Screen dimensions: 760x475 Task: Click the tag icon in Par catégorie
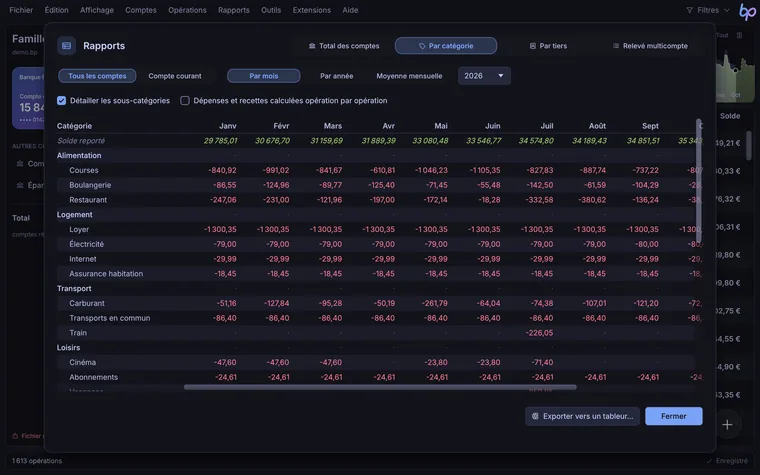click(422, 46)
